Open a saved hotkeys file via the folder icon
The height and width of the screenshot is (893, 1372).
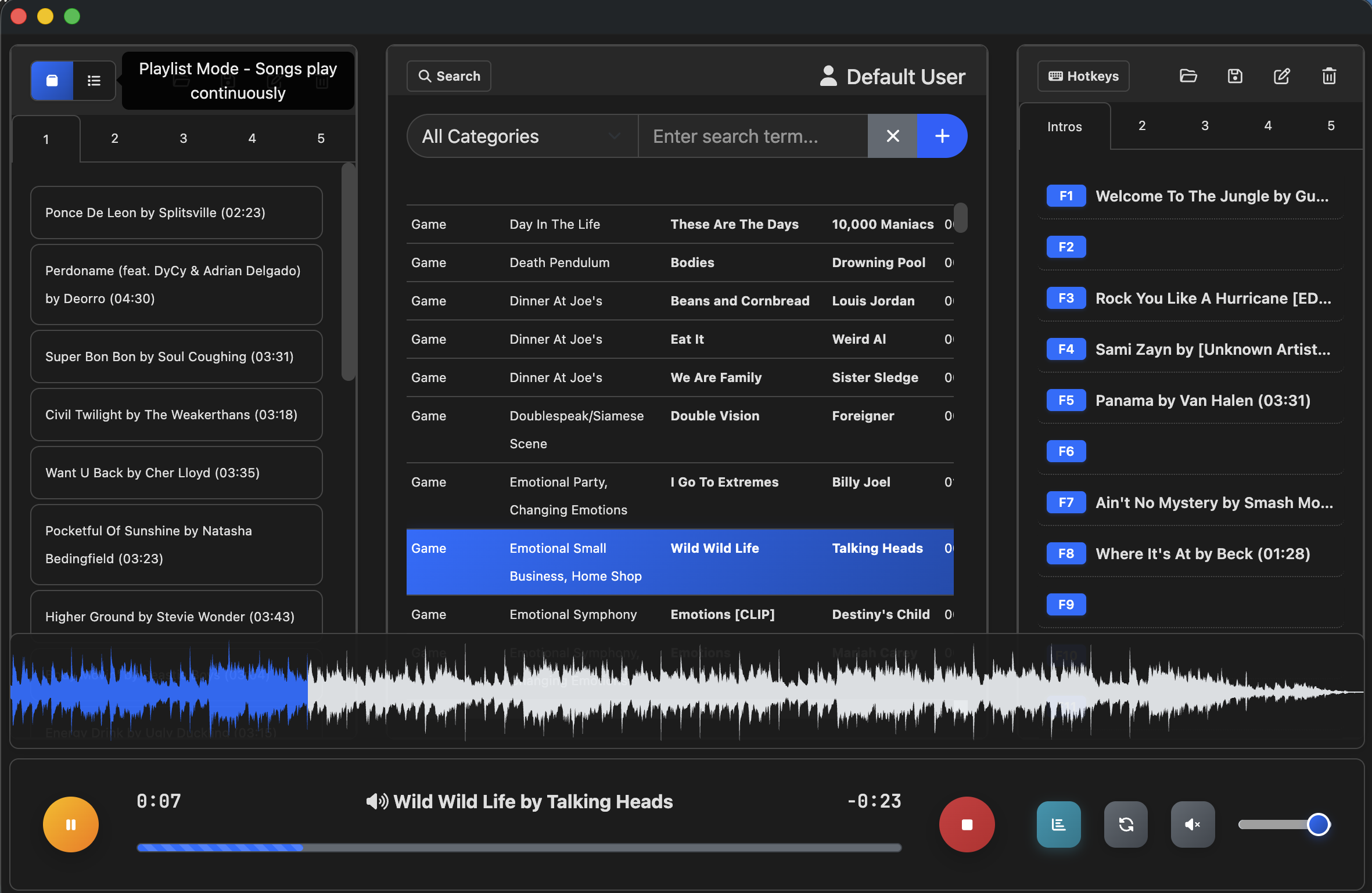pos(1188,75)
